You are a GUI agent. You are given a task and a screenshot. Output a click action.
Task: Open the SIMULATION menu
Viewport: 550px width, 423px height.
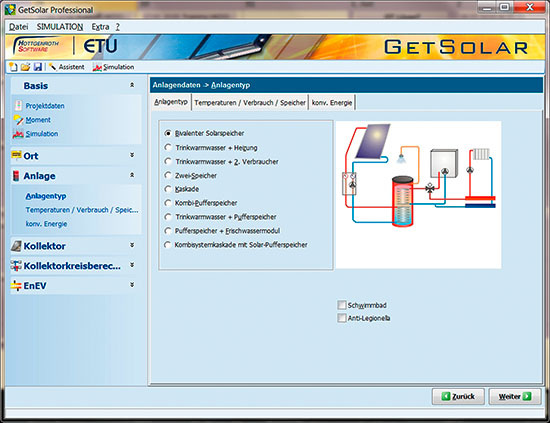[60, 27]
